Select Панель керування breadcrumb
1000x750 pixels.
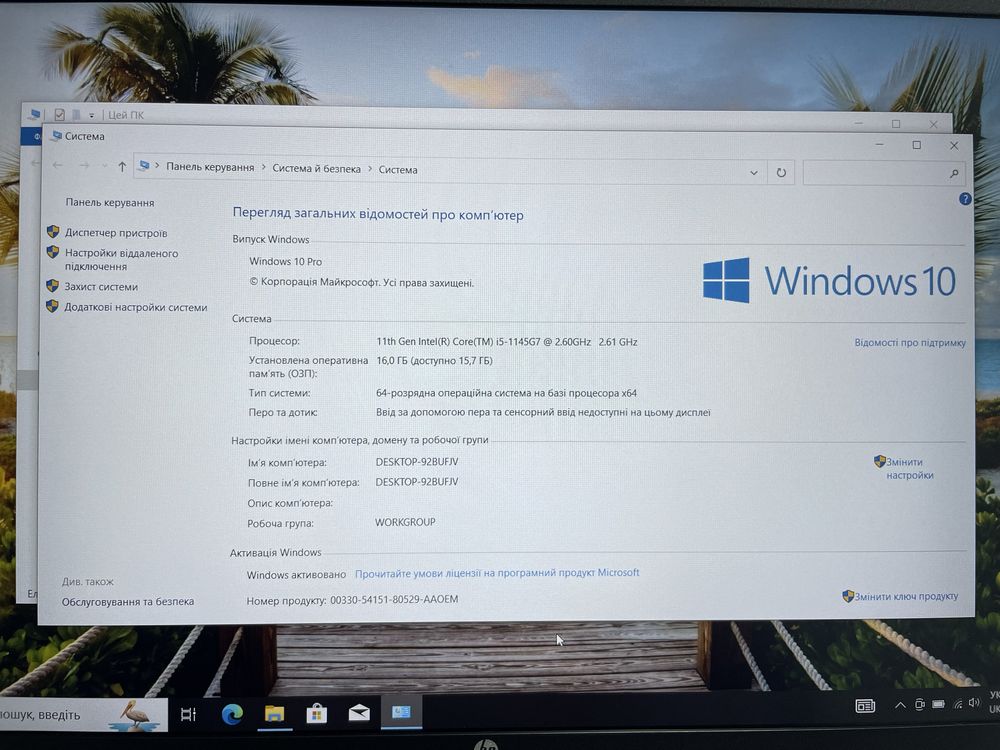[x=210, y=167]
